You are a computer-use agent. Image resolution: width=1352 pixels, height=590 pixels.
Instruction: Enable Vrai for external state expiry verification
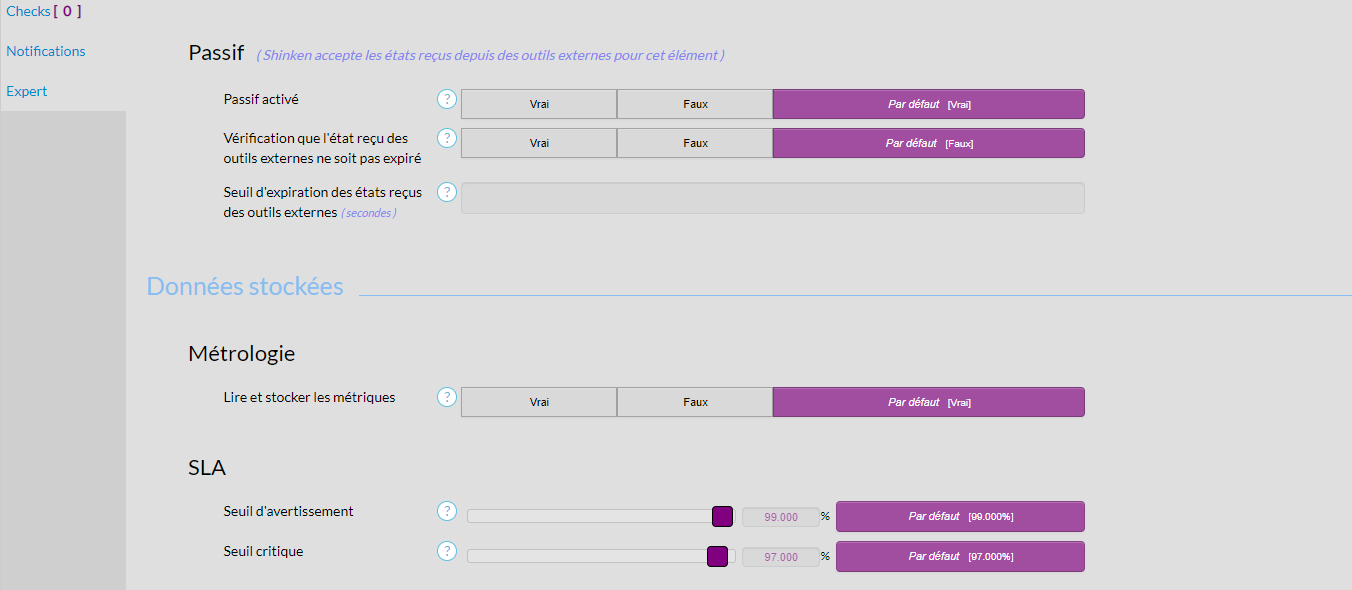539,143
